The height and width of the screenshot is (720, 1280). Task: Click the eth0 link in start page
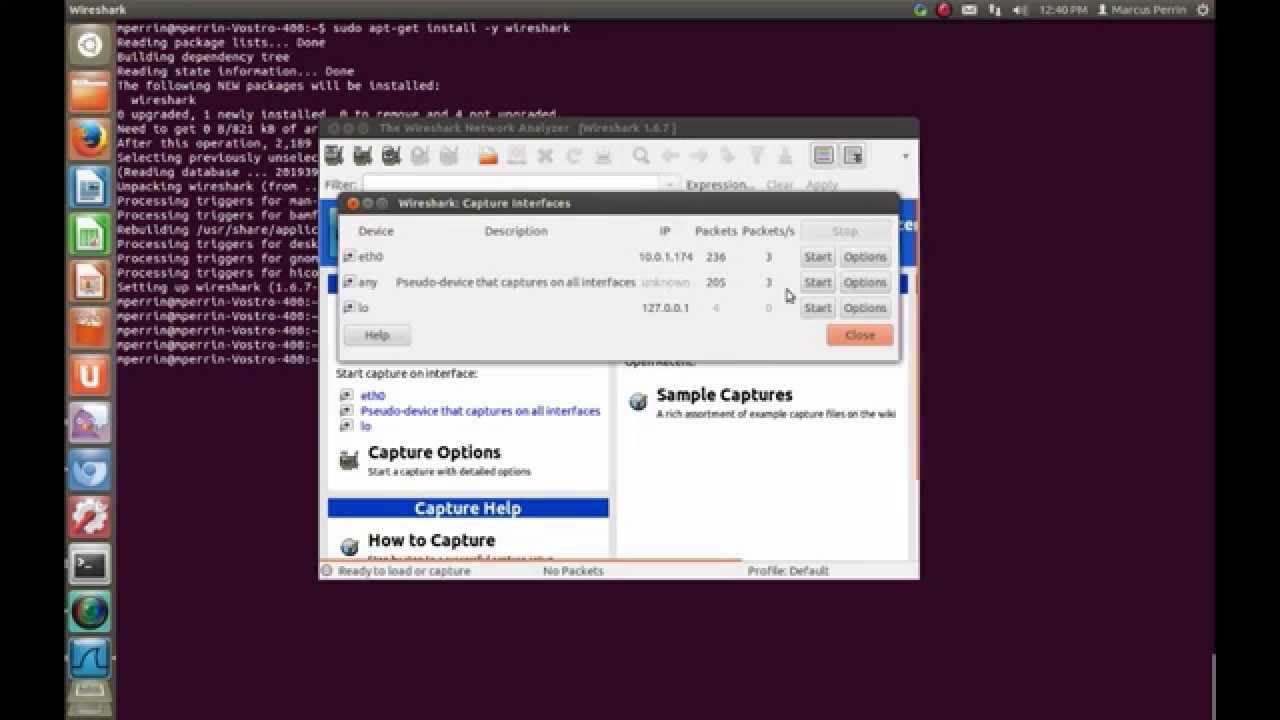point(372,396)
